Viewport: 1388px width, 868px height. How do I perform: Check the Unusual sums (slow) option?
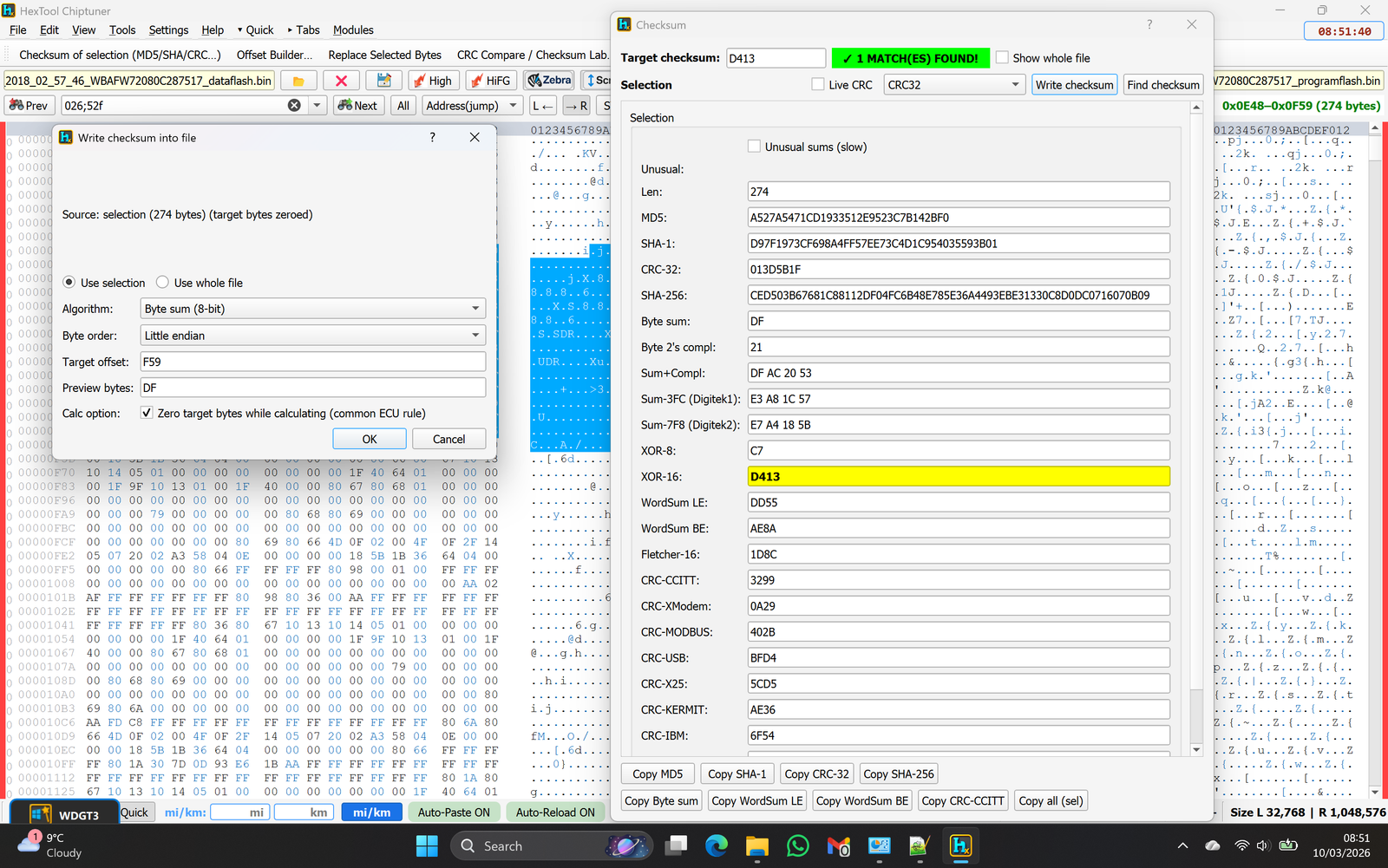click(x=754, y=146)
